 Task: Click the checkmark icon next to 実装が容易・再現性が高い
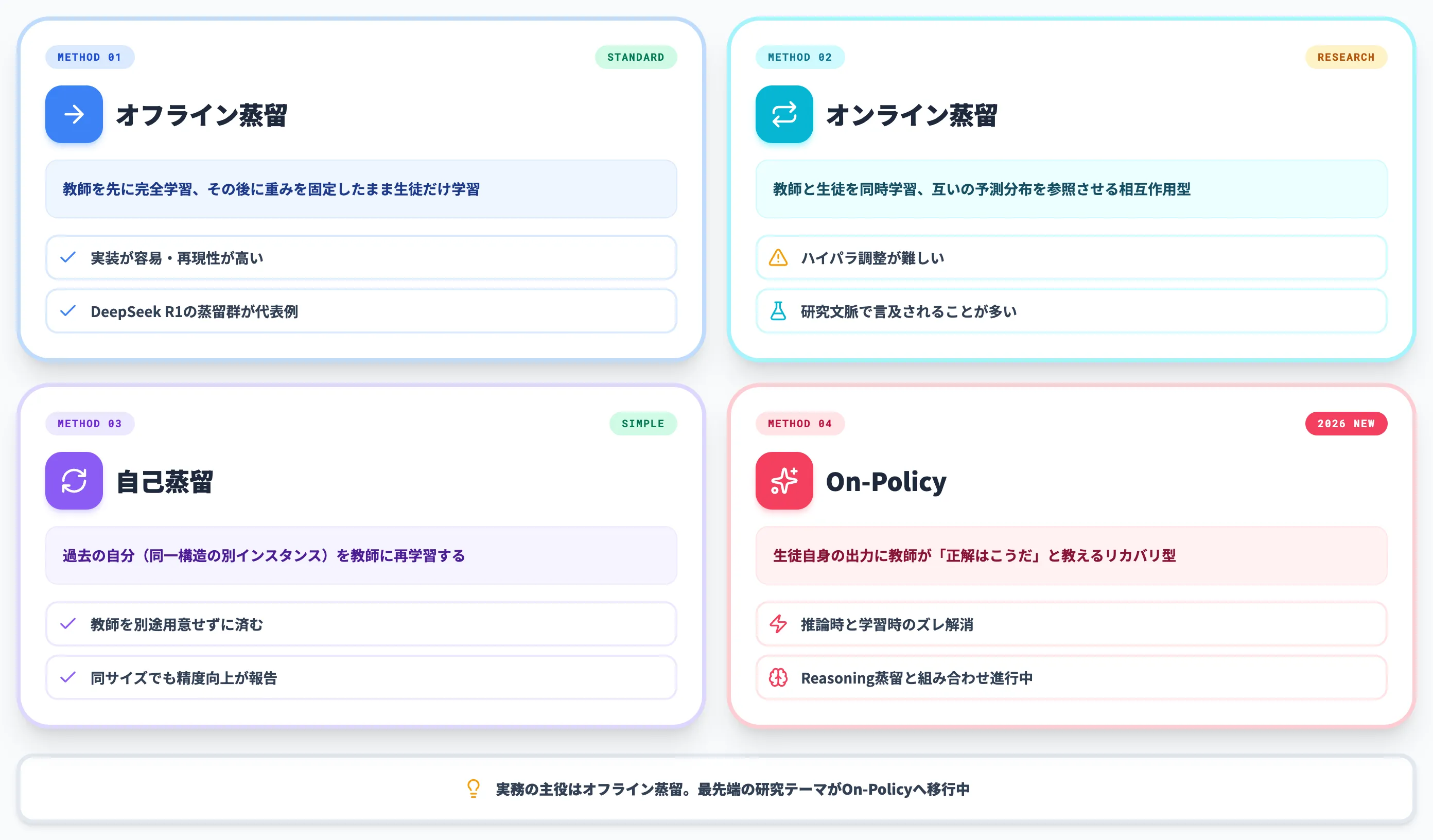pyautogui.click(x=68, y=258)
